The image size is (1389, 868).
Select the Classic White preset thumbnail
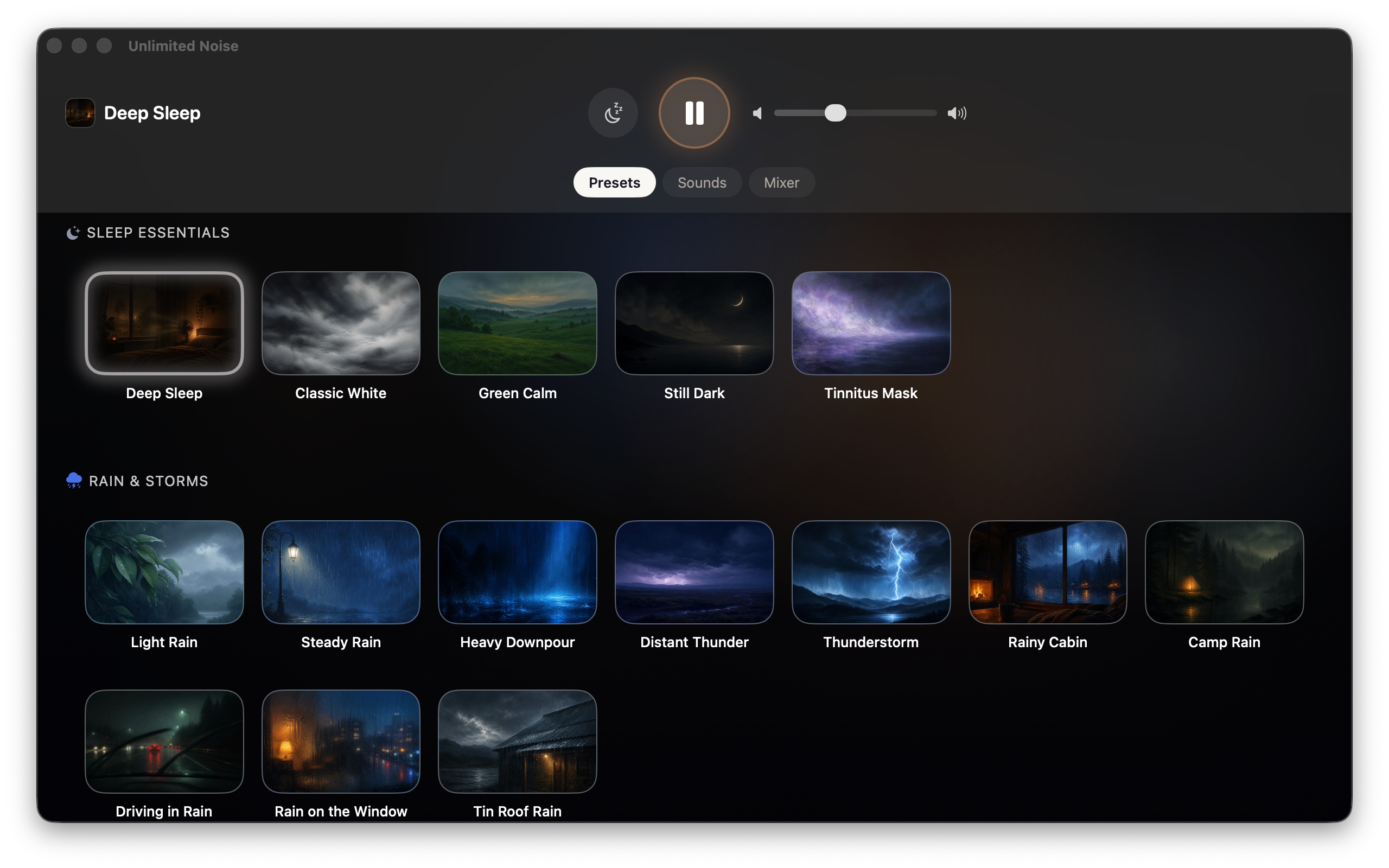tap(341, 323)
